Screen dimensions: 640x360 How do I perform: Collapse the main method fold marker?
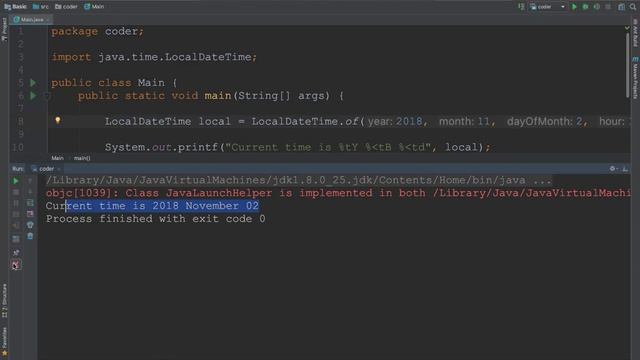click(47, 96)
